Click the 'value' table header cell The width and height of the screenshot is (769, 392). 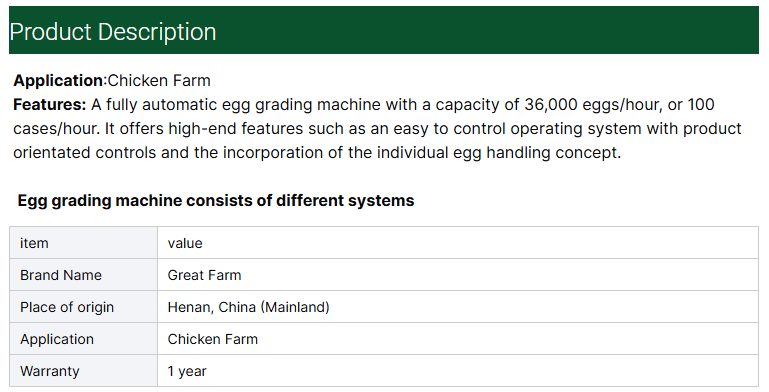pyautogui.click(x=458, y=243)
